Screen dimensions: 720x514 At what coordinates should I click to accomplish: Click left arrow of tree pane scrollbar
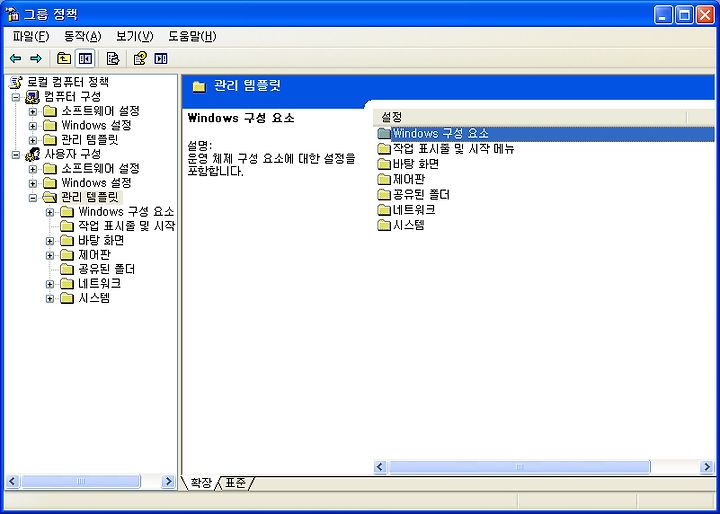point(12,481)
